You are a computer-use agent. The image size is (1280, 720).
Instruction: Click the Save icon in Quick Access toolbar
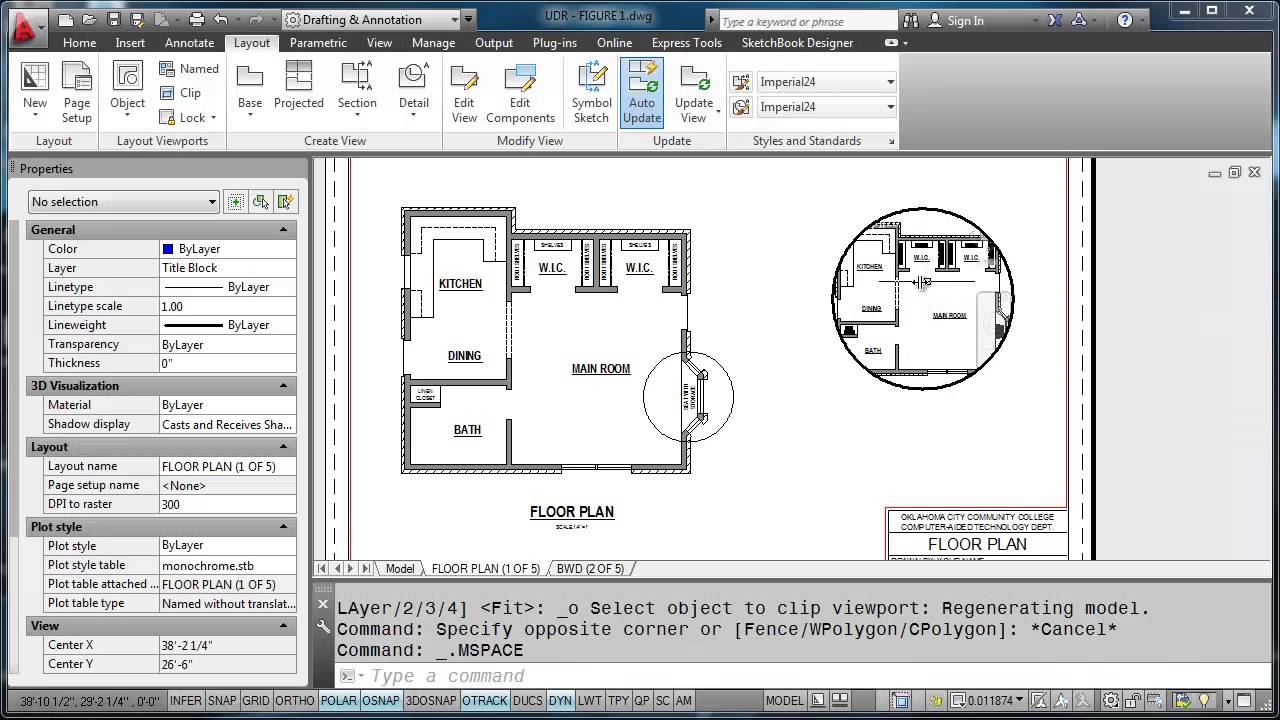point(114,19)
